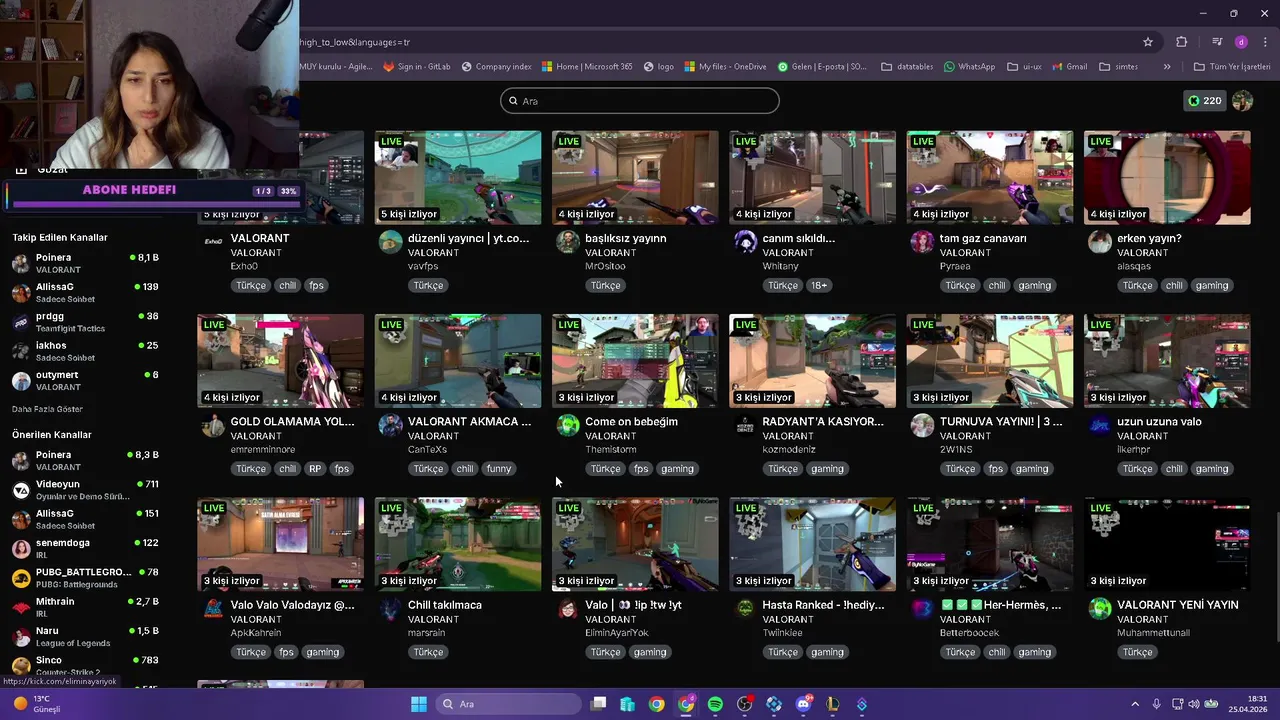Open My files - OneDrive bookmark
Image resolution: width=1280 pixels, height=720 pixels.
pos(725,67)
